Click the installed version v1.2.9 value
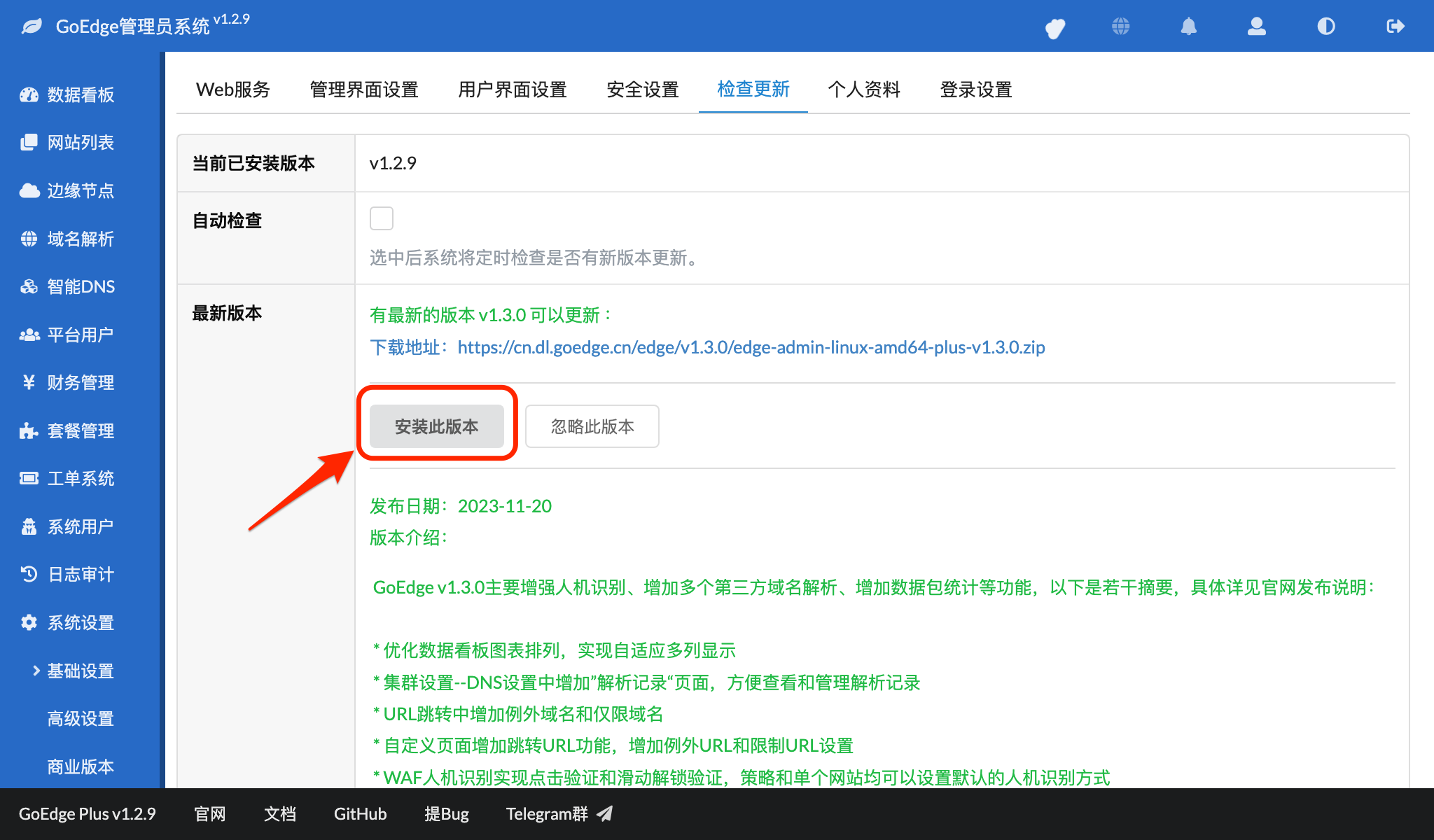 pyautogui.click(x=393, y=163)
